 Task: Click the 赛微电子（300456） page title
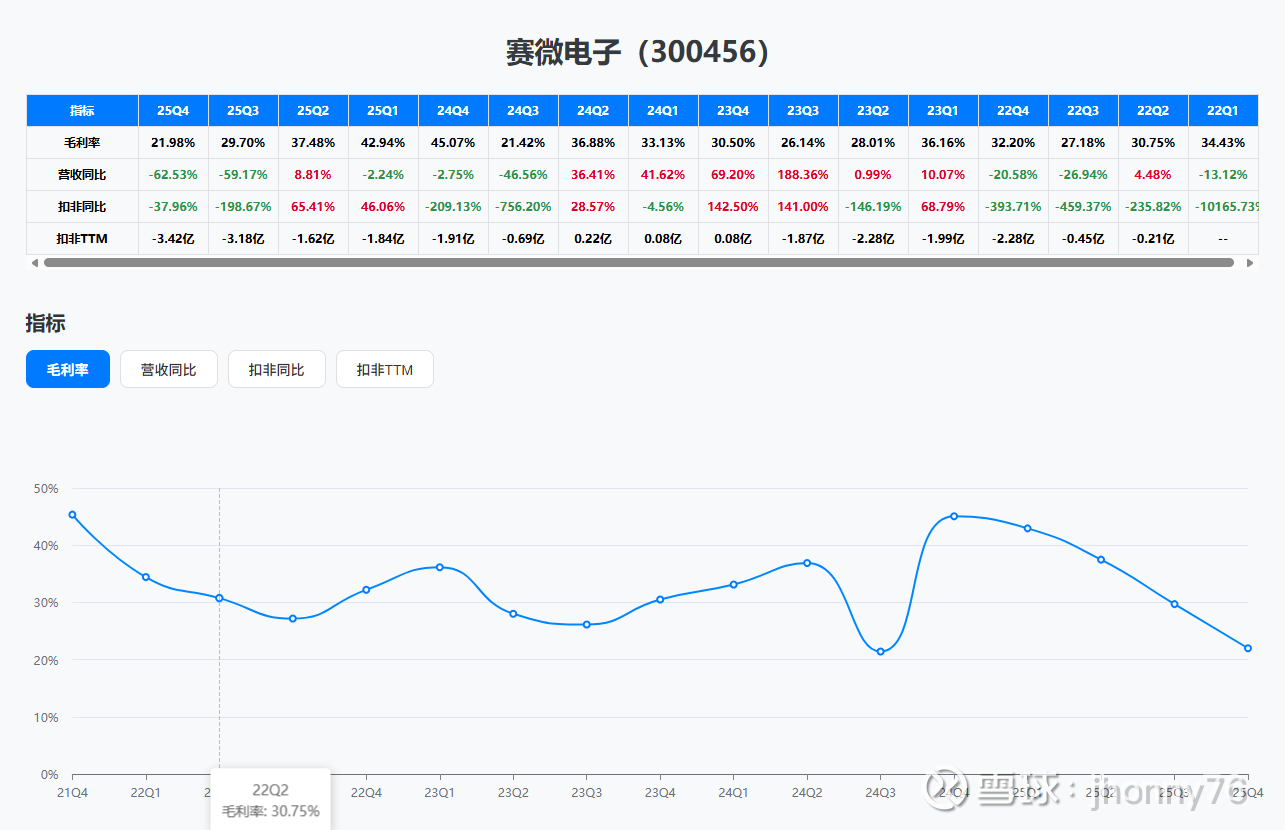click(642, 53)
